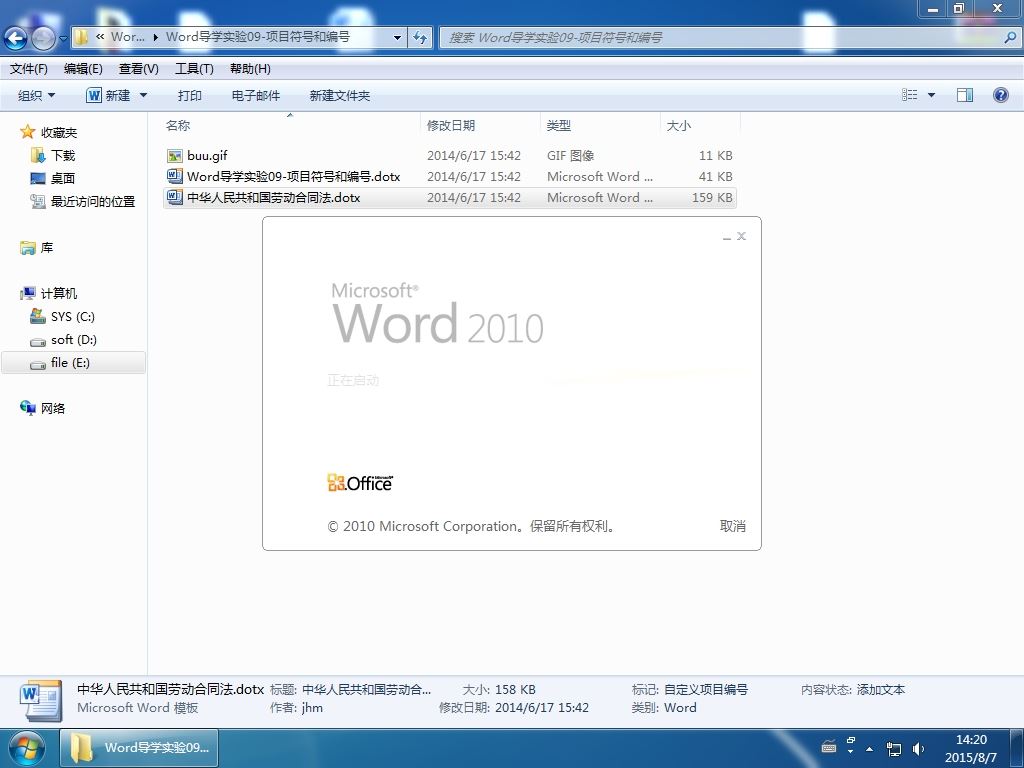Open recent locations dropdown beside navigation arrows

(x=63, y=38)
